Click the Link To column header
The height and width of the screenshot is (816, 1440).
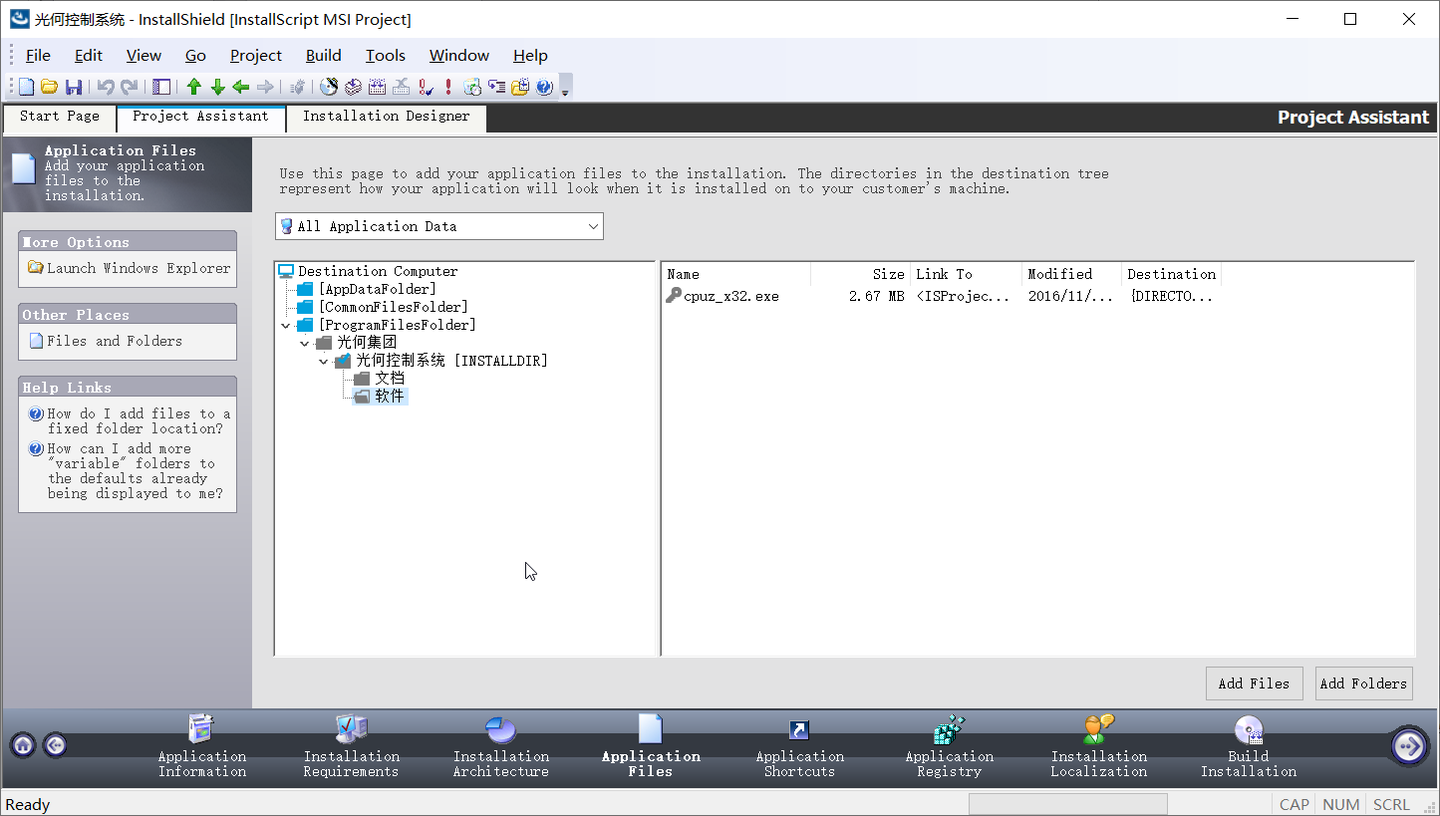(x=966, y=274)
